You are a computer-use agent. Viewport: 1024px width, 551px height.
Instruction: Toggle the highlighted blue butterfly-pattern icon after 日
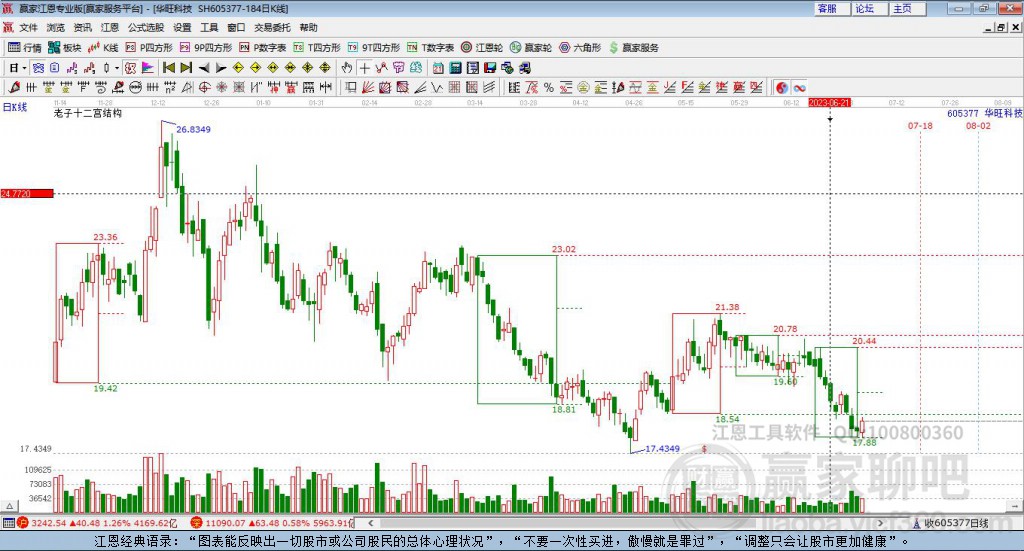(38, 68)
